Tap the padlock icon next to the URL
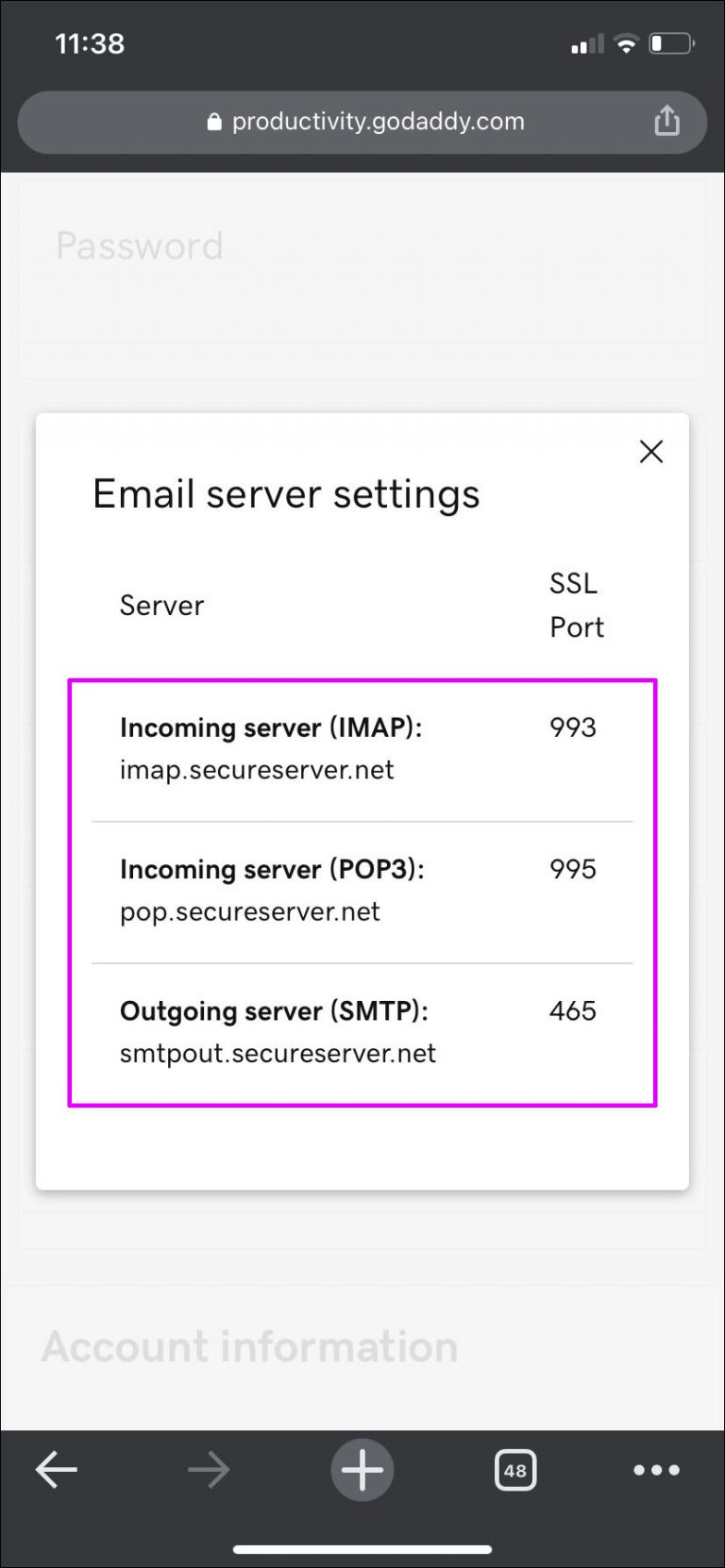 click(211, 121)
